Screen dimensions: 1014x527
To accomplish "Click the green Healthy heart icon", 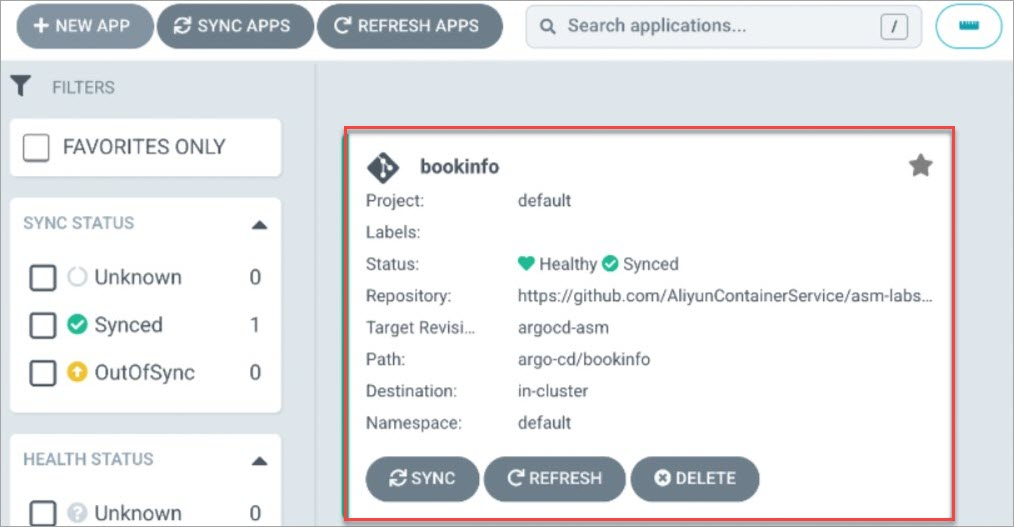I will pos(526,263).
